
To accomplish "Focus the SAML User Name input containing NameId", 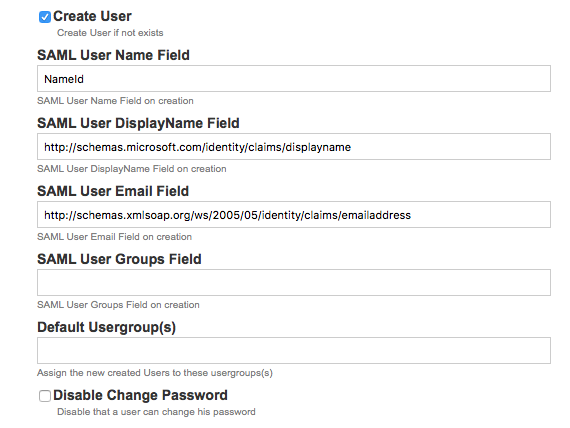I will coord(294,79).
